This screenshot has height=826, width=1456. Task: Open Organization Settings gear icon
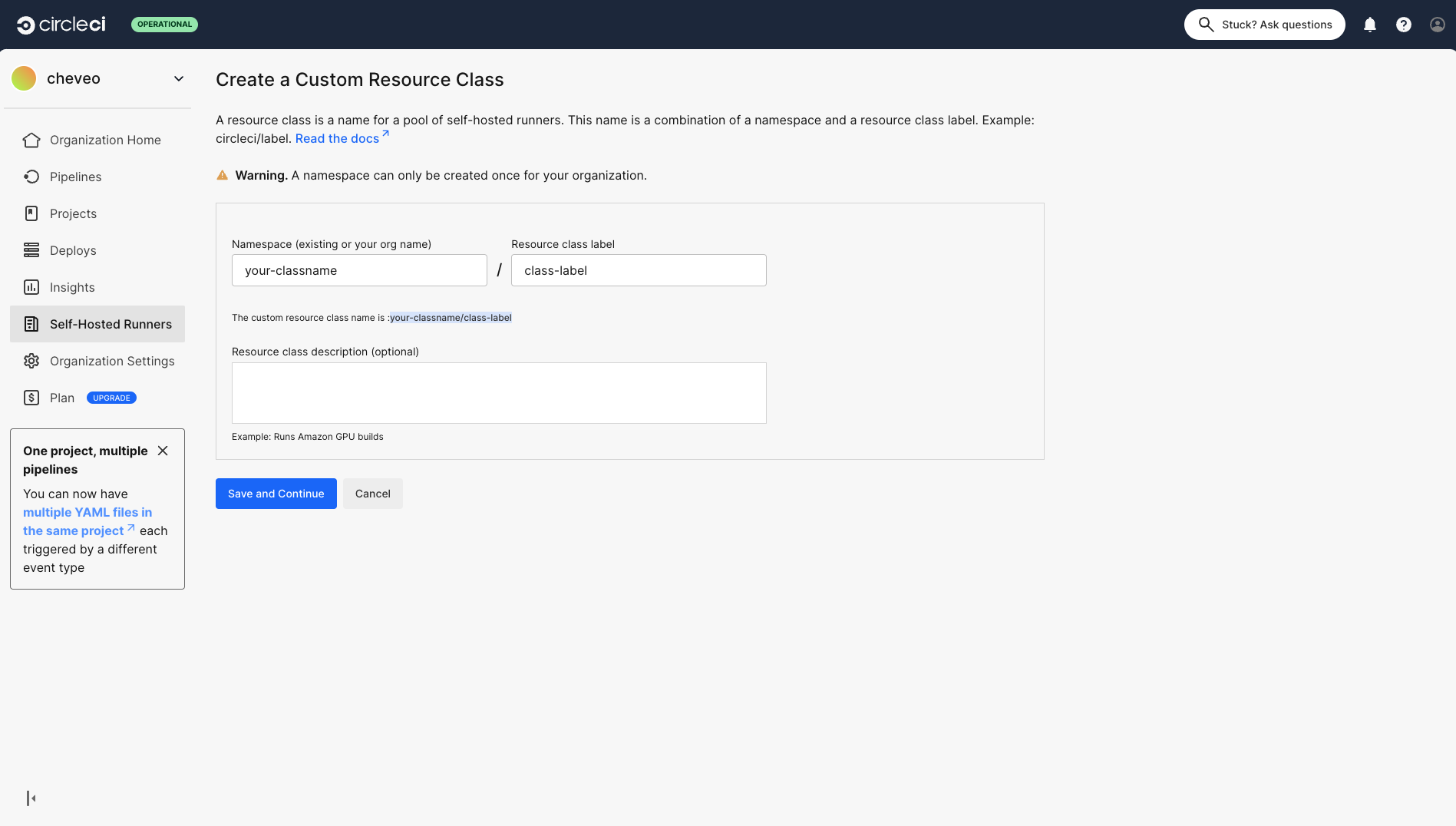31,360
